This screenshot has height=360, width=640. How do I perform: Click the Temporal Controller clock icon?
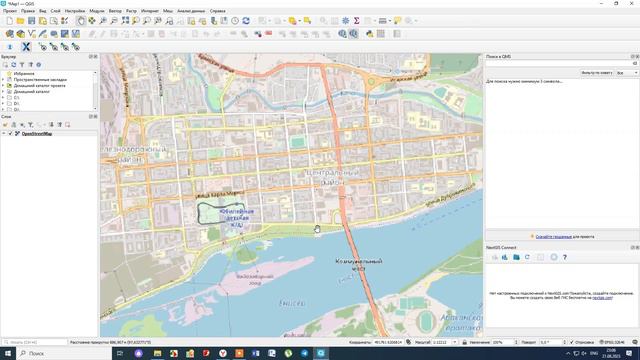(x=235, y=21)
